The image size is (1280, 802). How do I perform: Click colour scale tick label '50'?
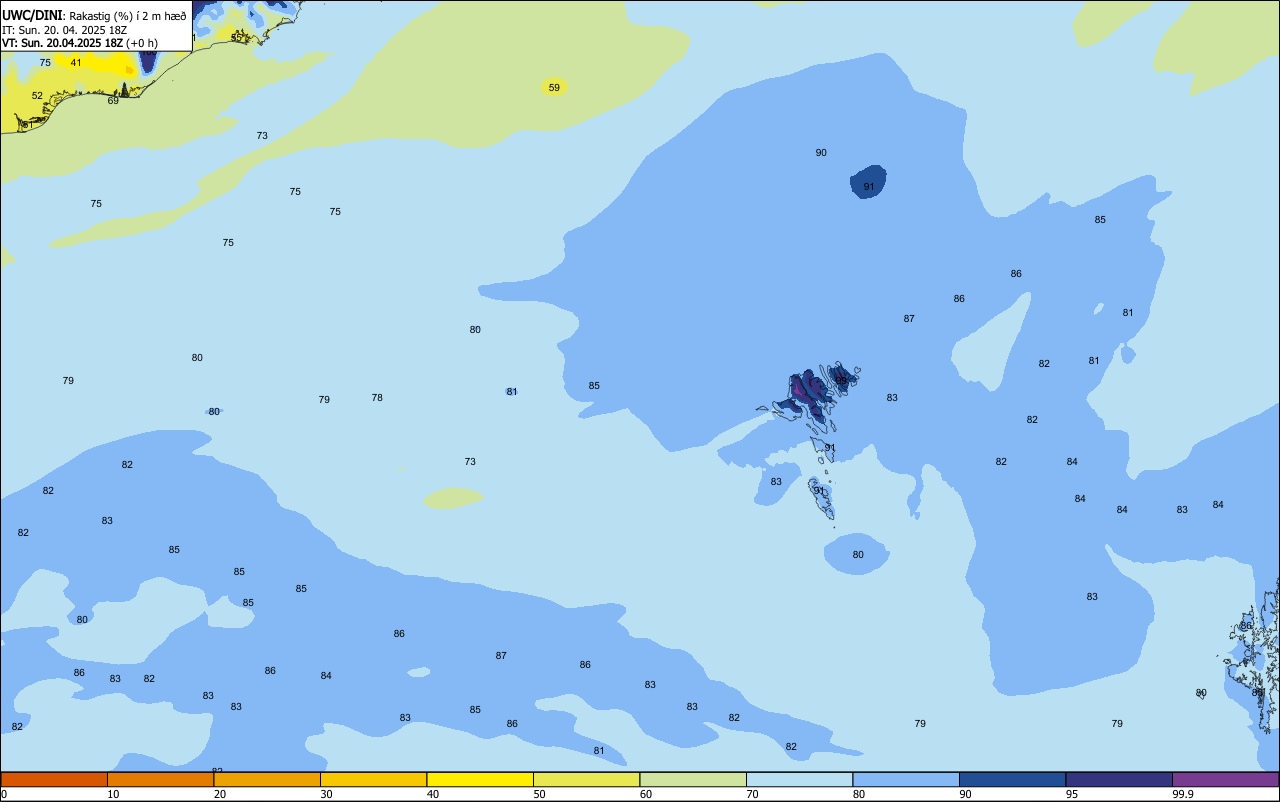[x=539, y=794]
